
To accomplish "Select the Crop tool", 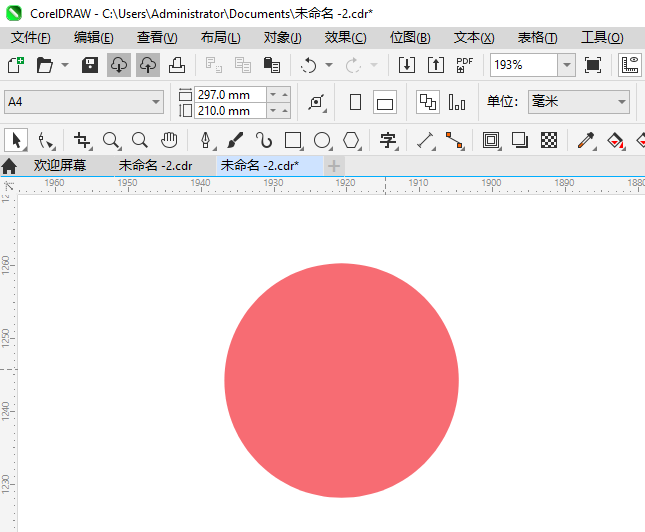I will click(x=82, y=140).
